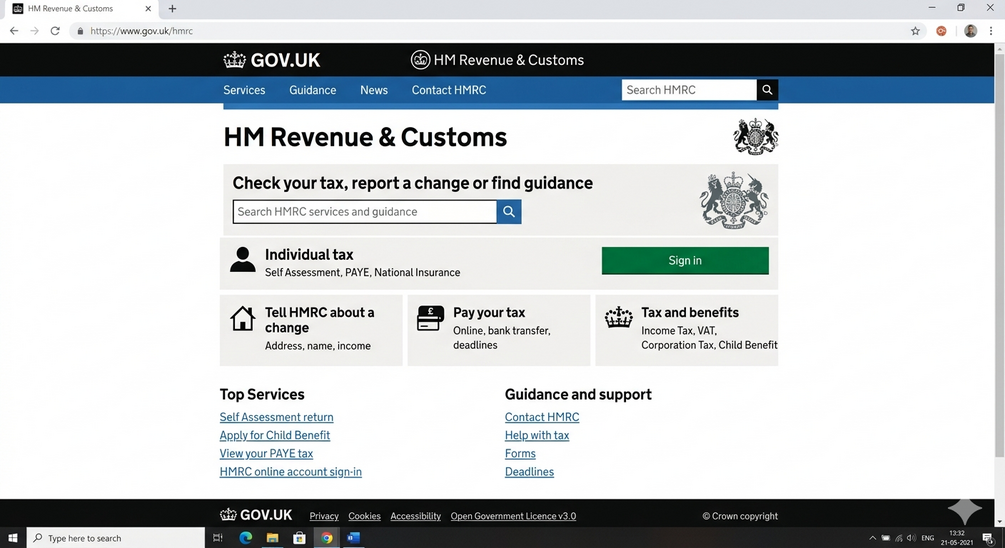Click the GOV.UK crown logo in header
Viewport: 1005px width, 548px height.
pyautogui.click(x=271, y=60)
